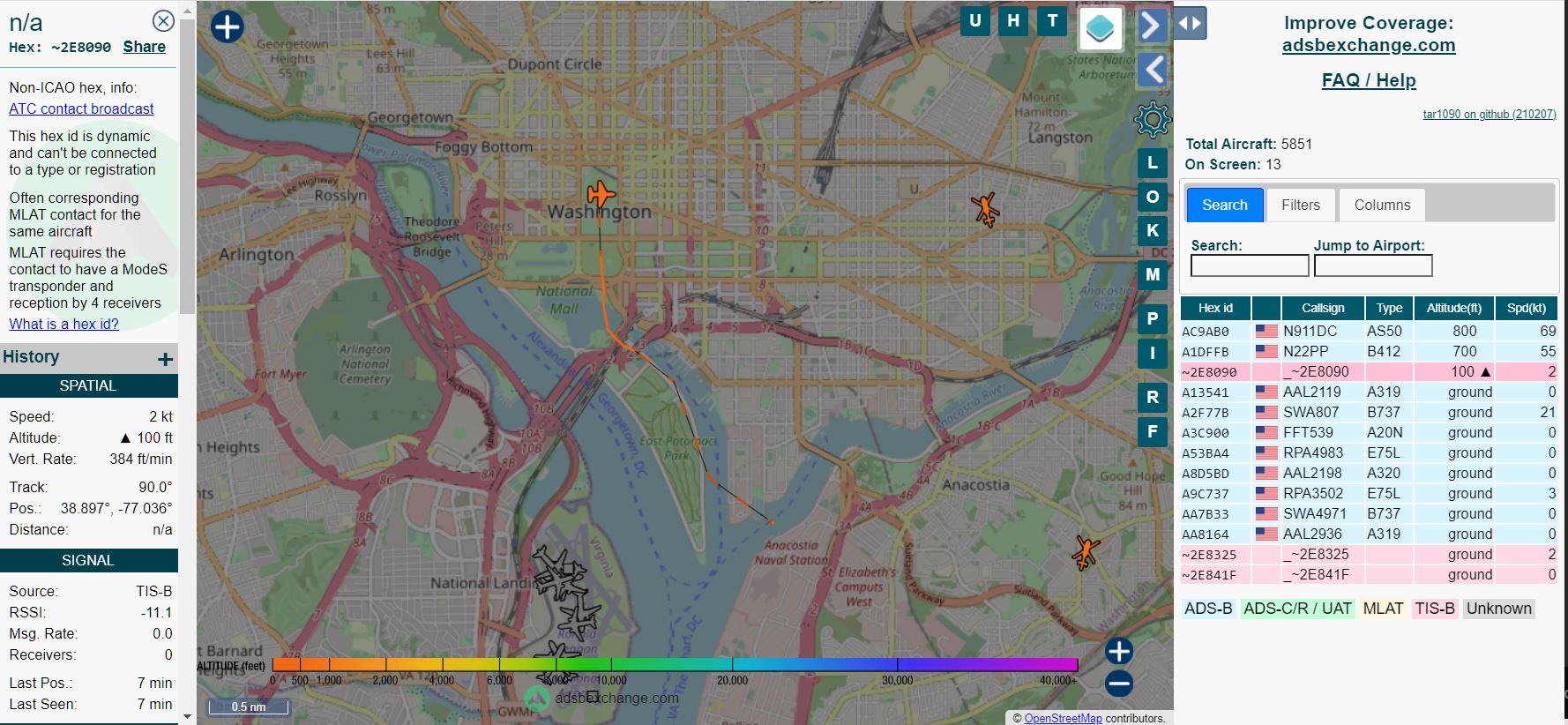Sort table by Callsign column
1568x725 pixels.
click(1323, 308)
